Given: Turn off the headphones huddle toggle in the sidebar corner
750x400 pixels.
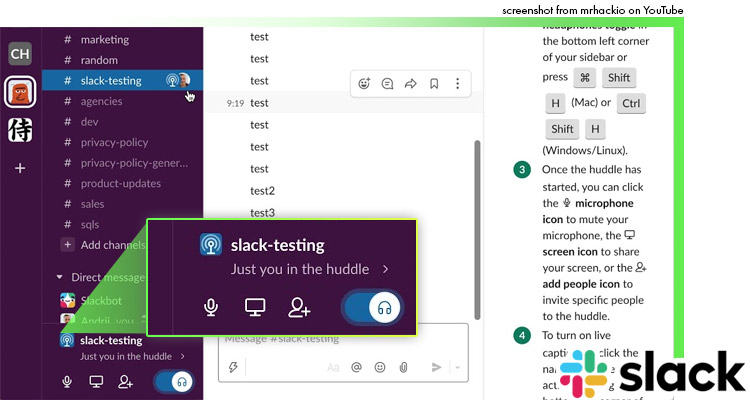Looking at the screenshot, I should (174, 382).
